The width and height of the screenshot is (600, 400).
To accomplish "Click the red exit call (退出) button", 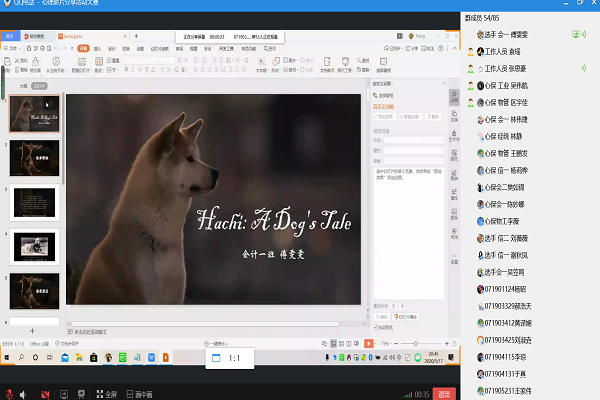I will (444, 394).
